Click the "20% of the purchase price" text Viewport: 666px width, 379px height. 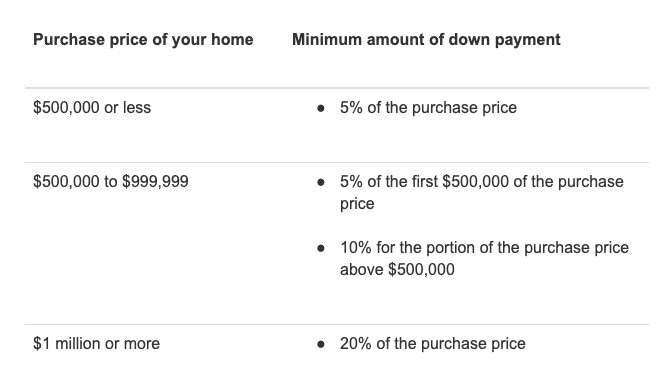click(432, 343)
